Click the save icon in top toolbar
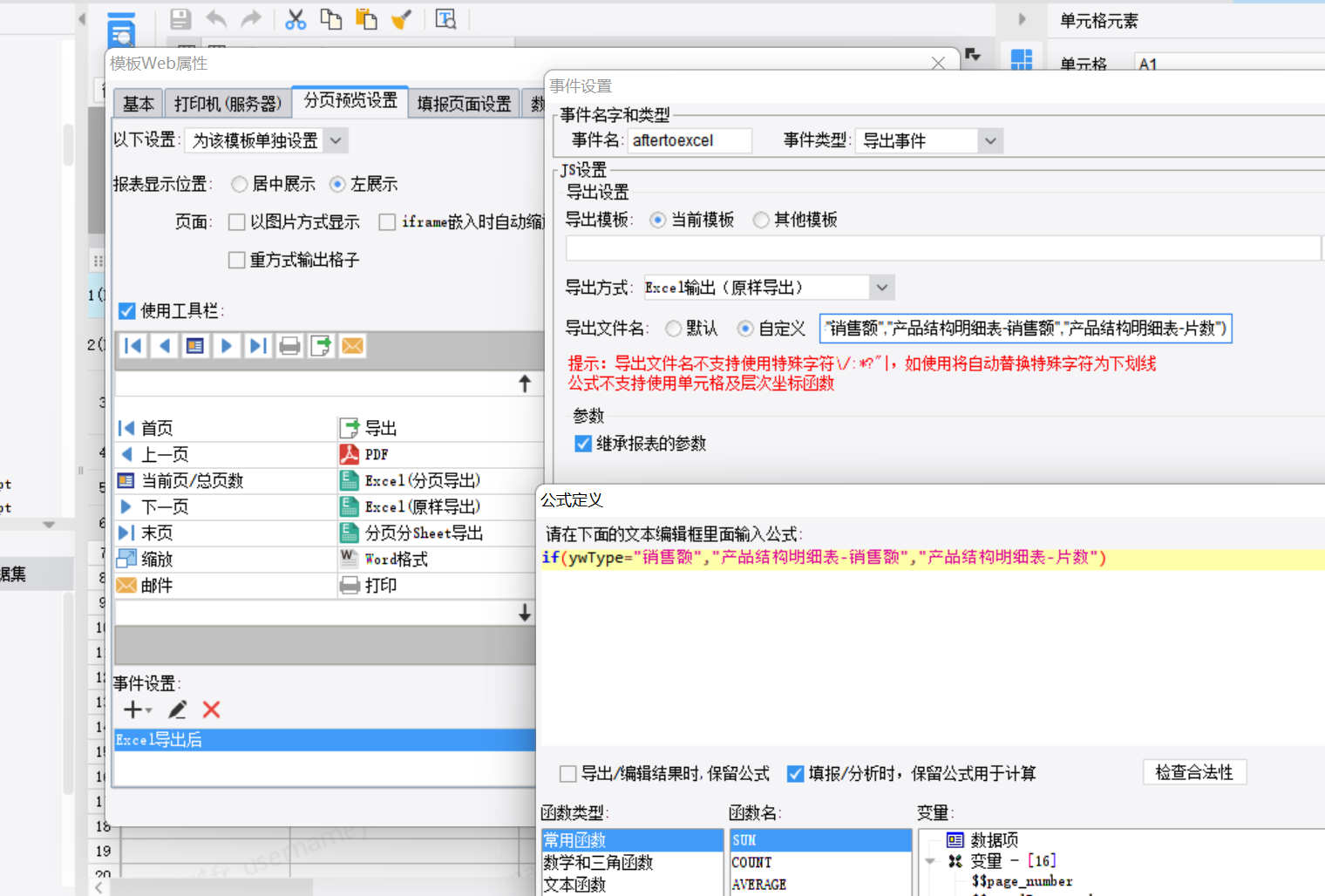 point(180,19)
